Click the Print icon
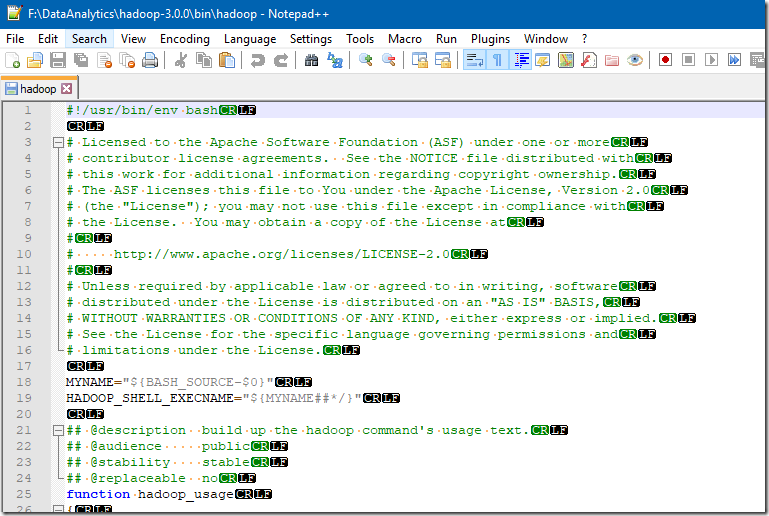Image resolution: width=769 pixels, height=516 pixels. (150, 60)
